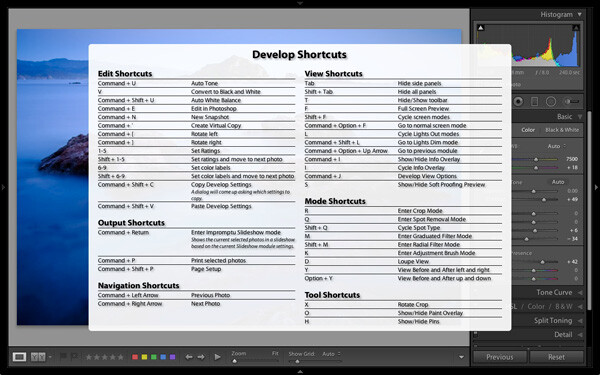Flag the photo as rejected

75,357
